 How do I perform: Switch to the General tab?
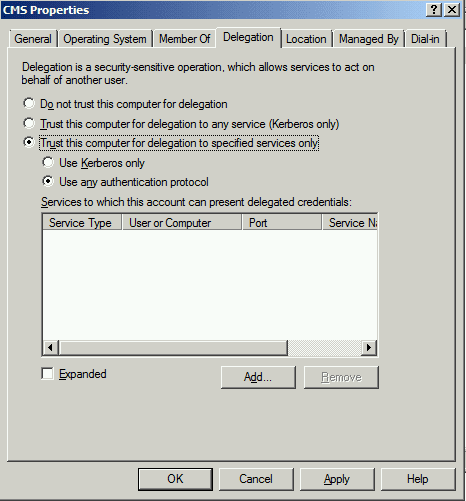(x=33, y=39)
